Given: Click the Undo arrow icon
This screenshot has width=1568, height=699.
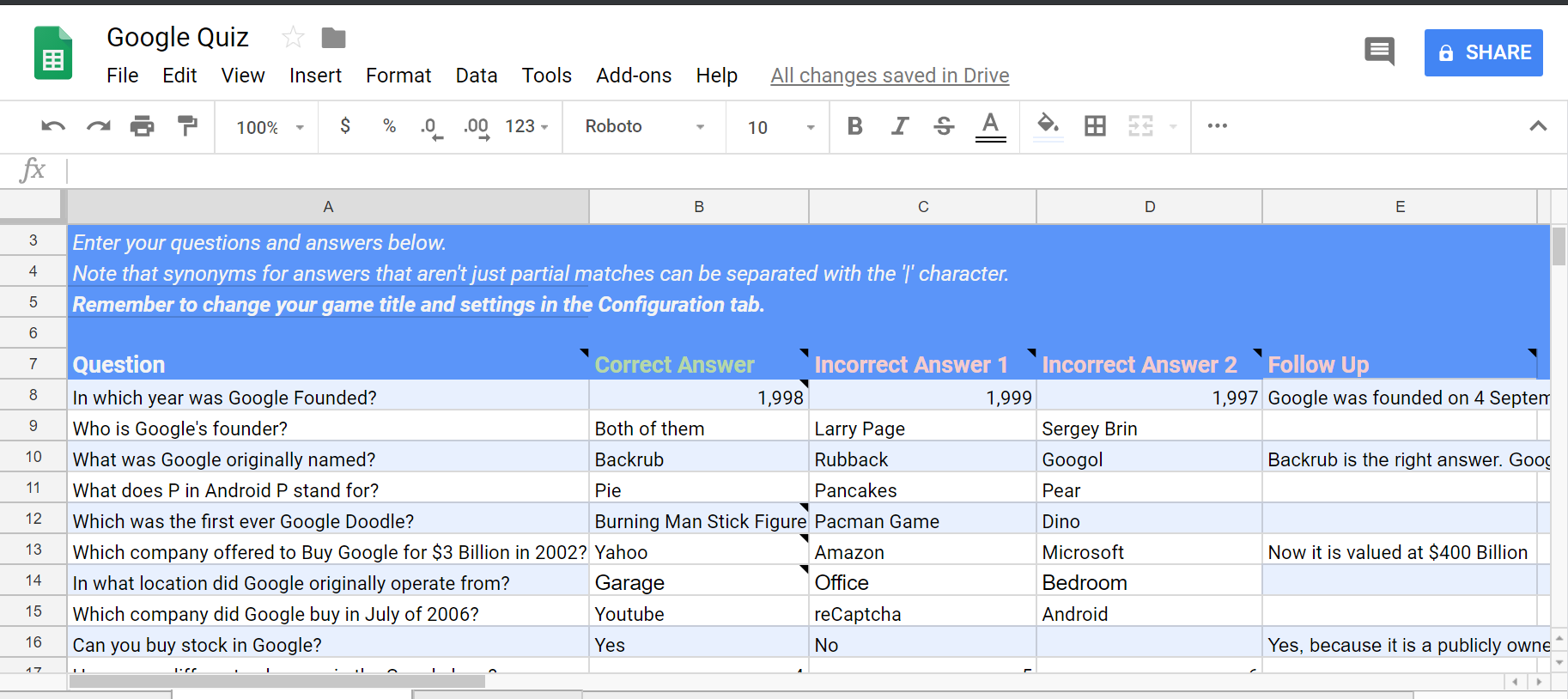Looking at the screenshot, I should (53, 126).
